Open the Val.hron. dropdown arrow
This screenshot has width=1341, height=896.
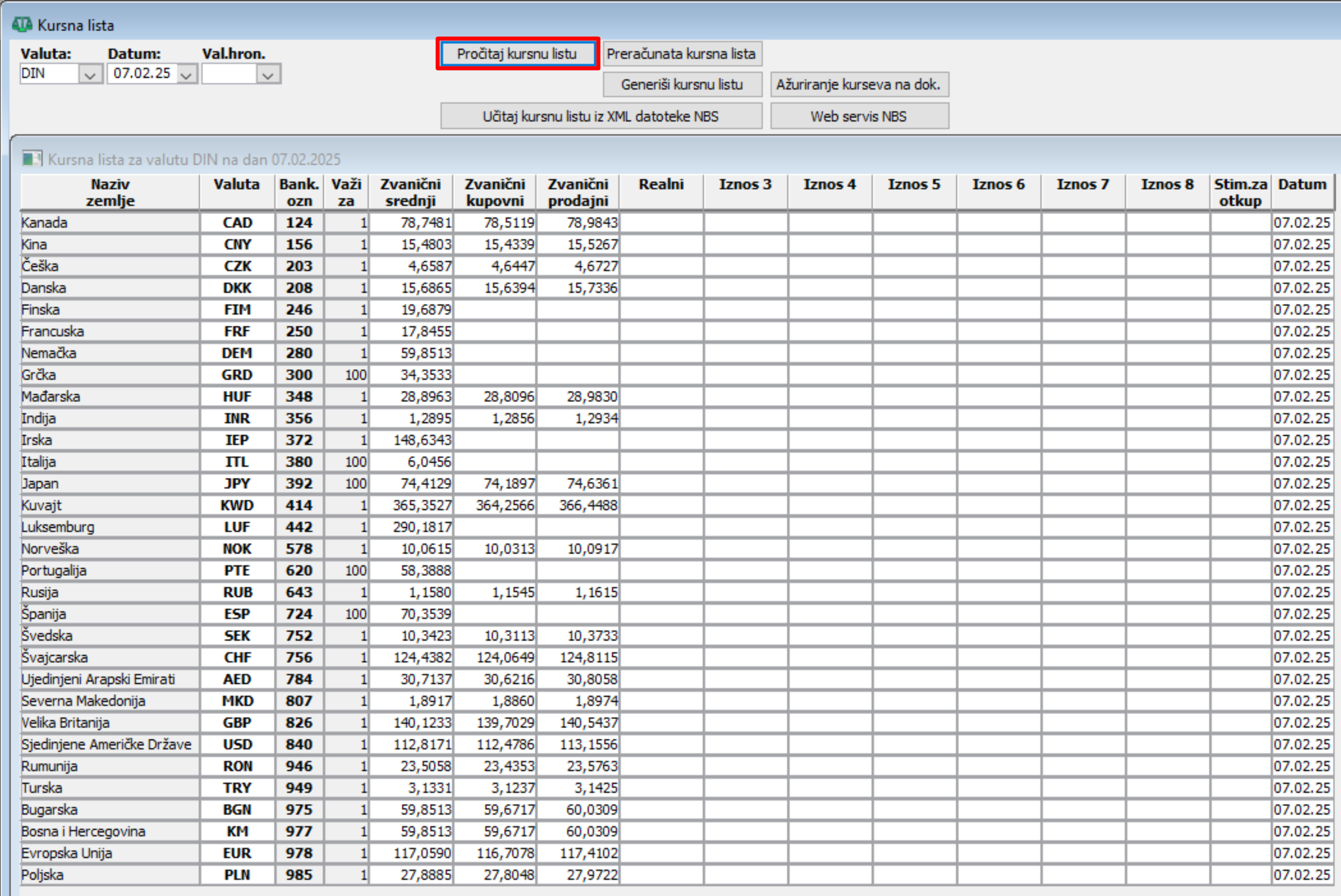tap(268, 74)
